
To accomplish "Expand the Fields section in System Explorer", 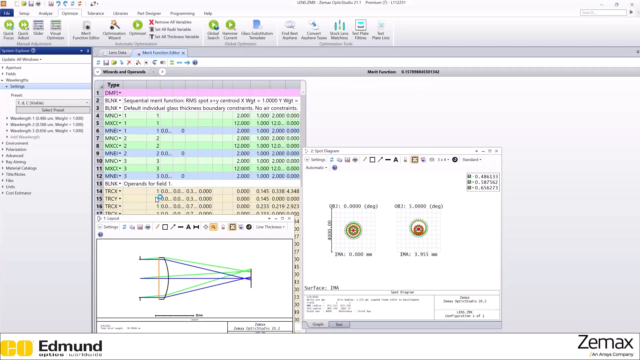I will pos(3,74).
